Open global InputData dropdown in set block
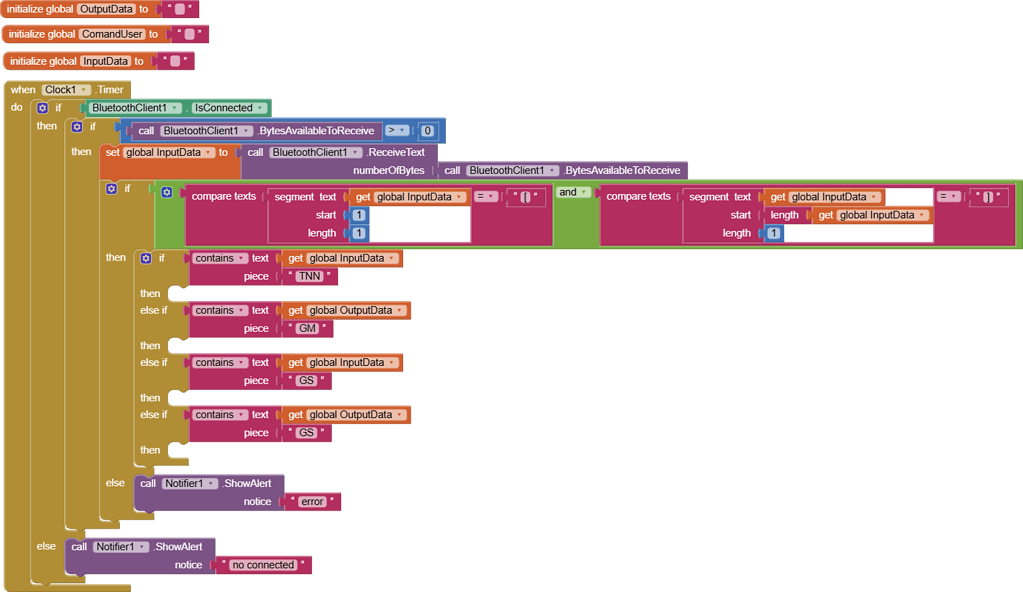The image size is (1023, 592). pos(168,153)
